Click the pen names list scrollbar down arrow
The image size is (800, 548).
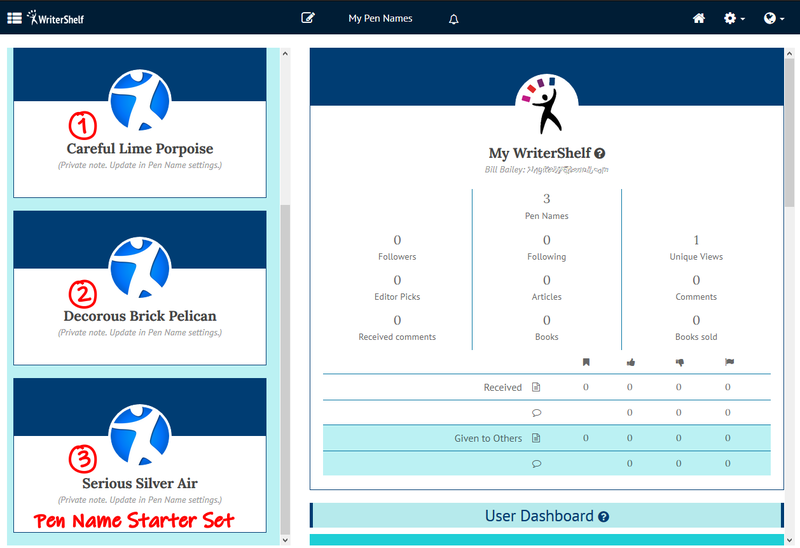point(285,540)
